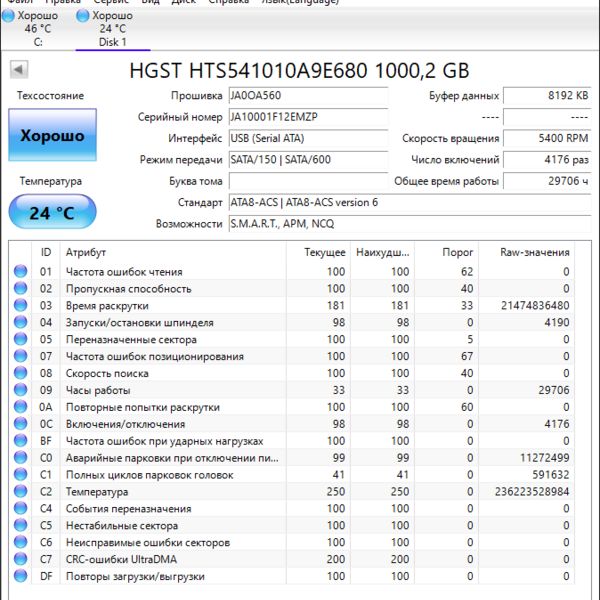Viewport: 600px width, 600px height.
Task: Click the previous disk arrow button
Action: point(19,70)
